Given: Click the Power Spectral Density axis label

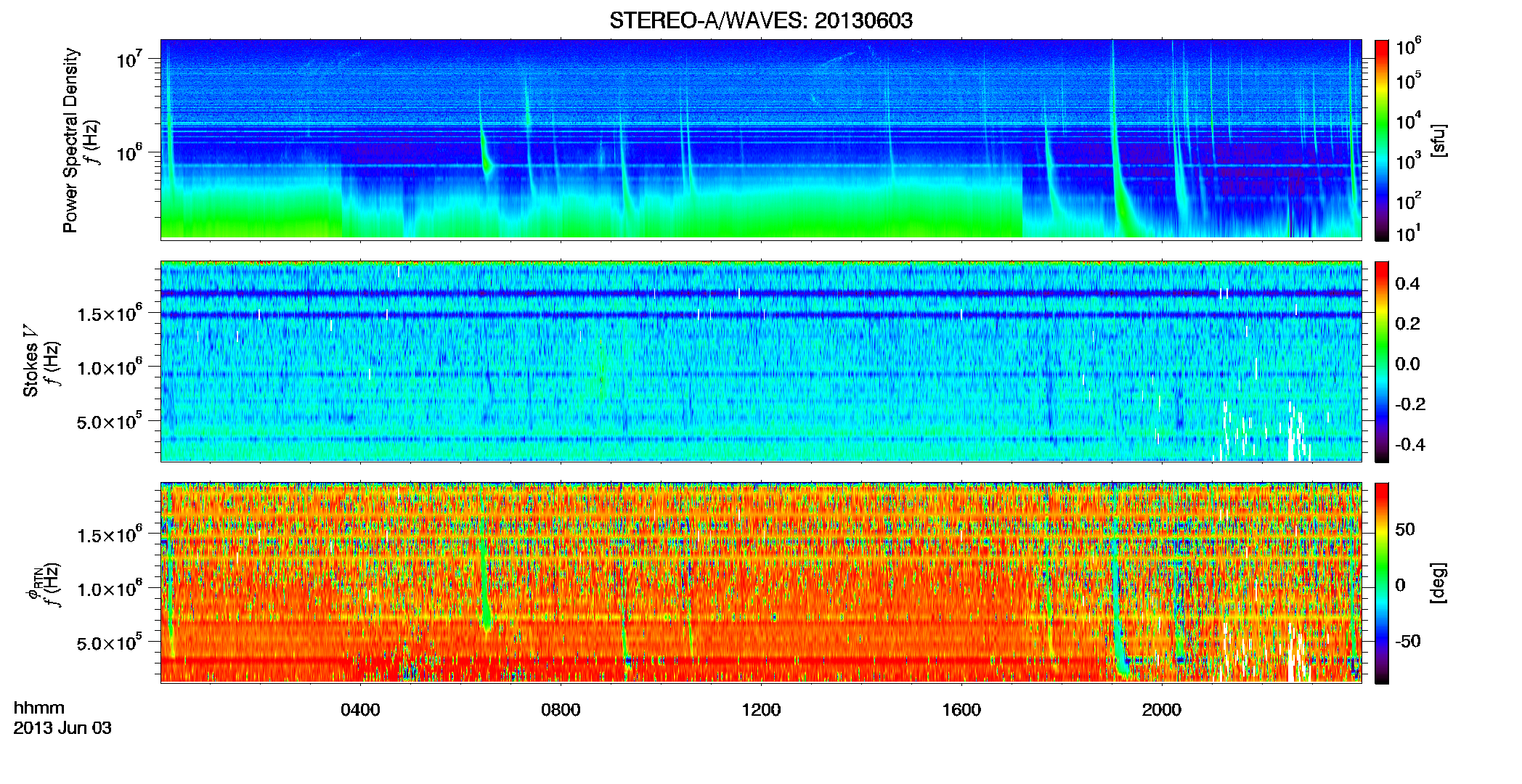Looking at the screenshot, I should click(70, 140).
